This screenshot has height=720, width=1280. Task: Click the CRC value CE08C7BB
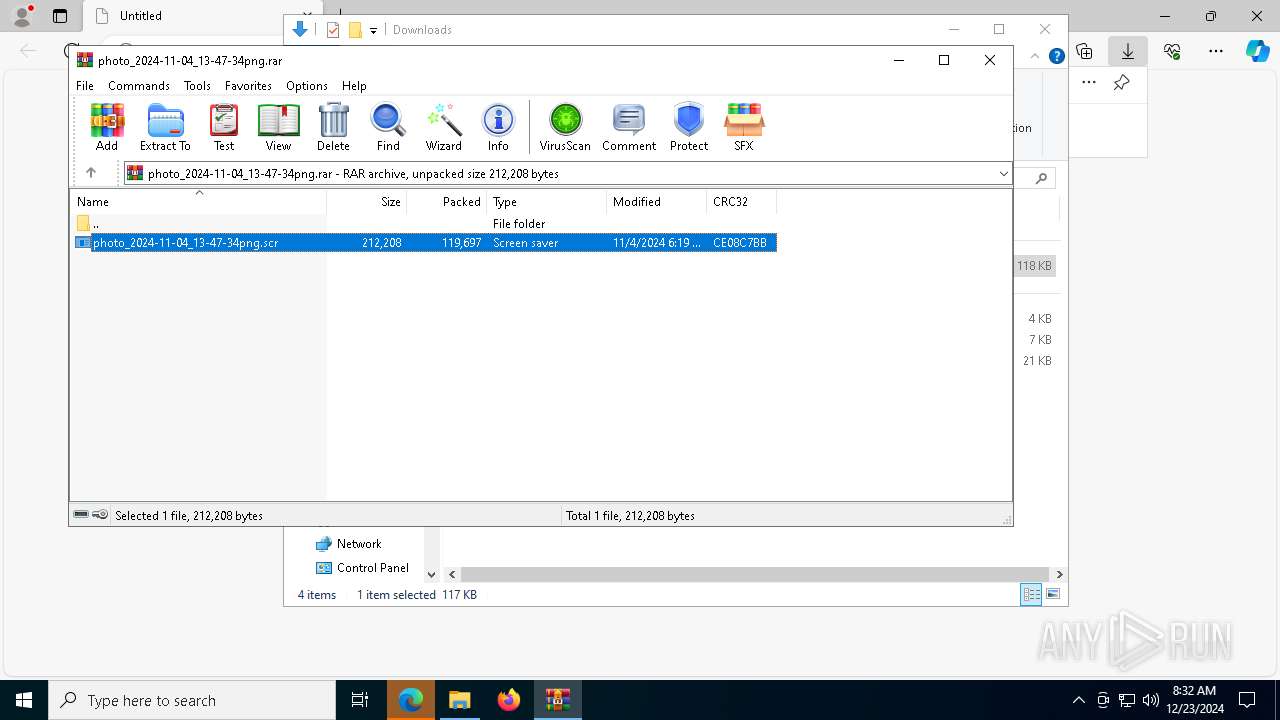(x=740, y=243)
